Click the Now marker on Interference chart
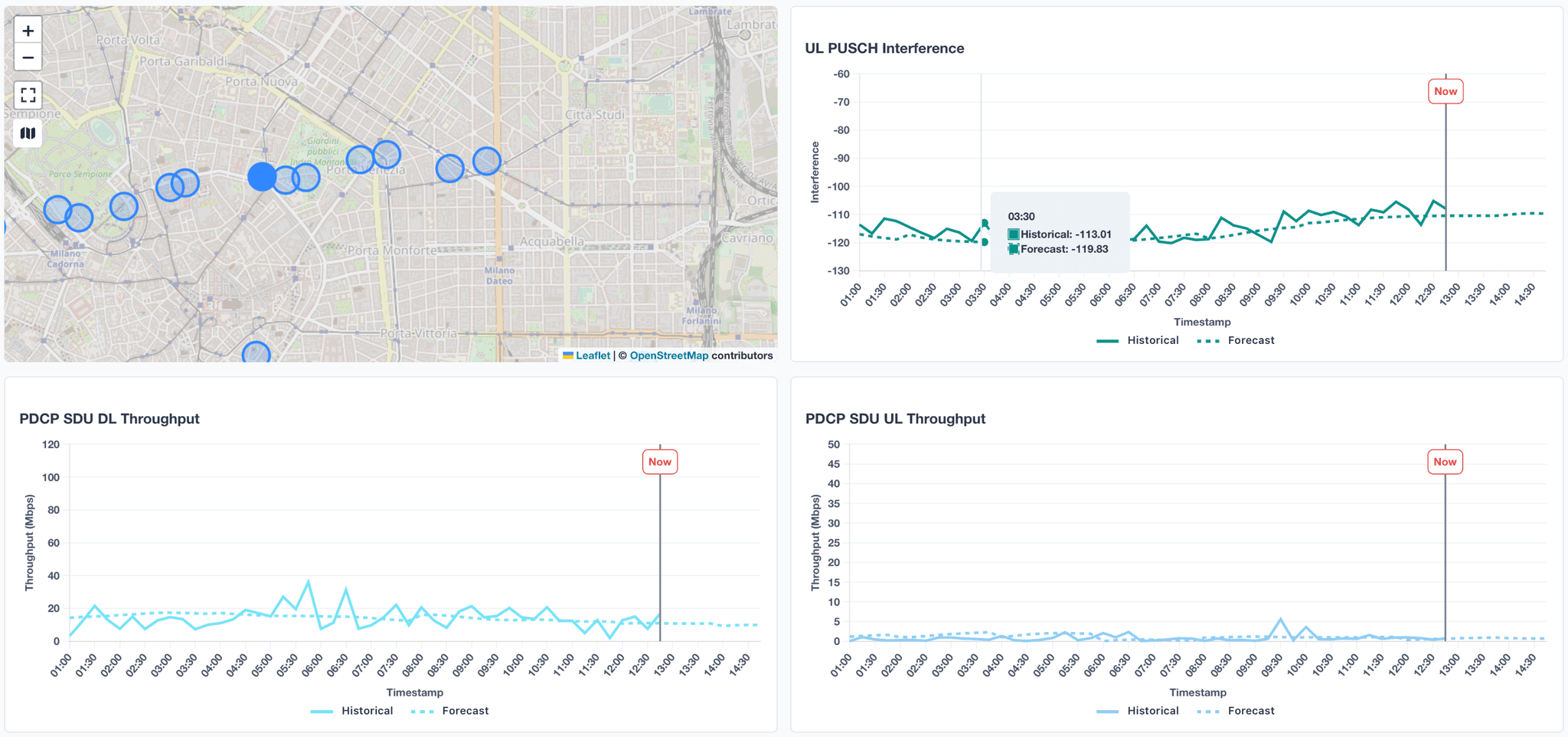The width and height of the screenshot is (1568, 737). click(1445, 91)
